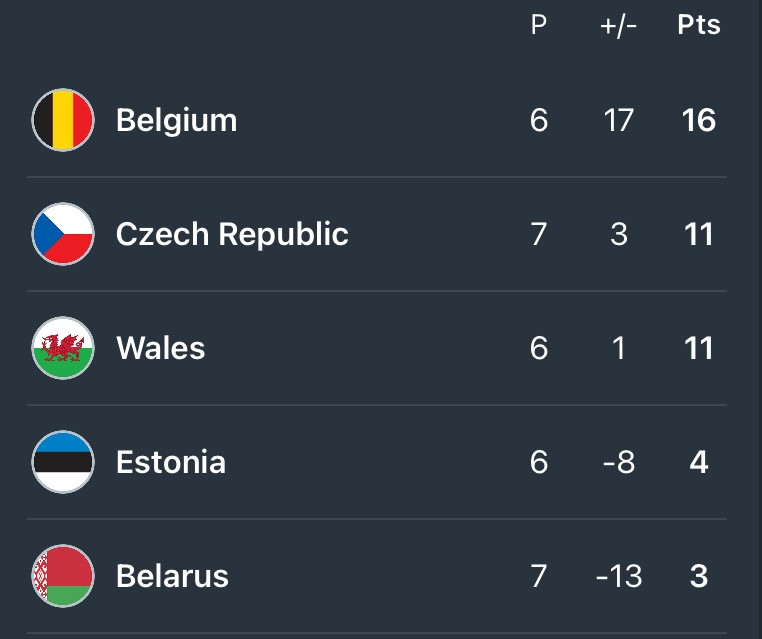762x639 pixels.
Task: Click Belgium's goal difference of 17
Action: click(x=619, y=120)
